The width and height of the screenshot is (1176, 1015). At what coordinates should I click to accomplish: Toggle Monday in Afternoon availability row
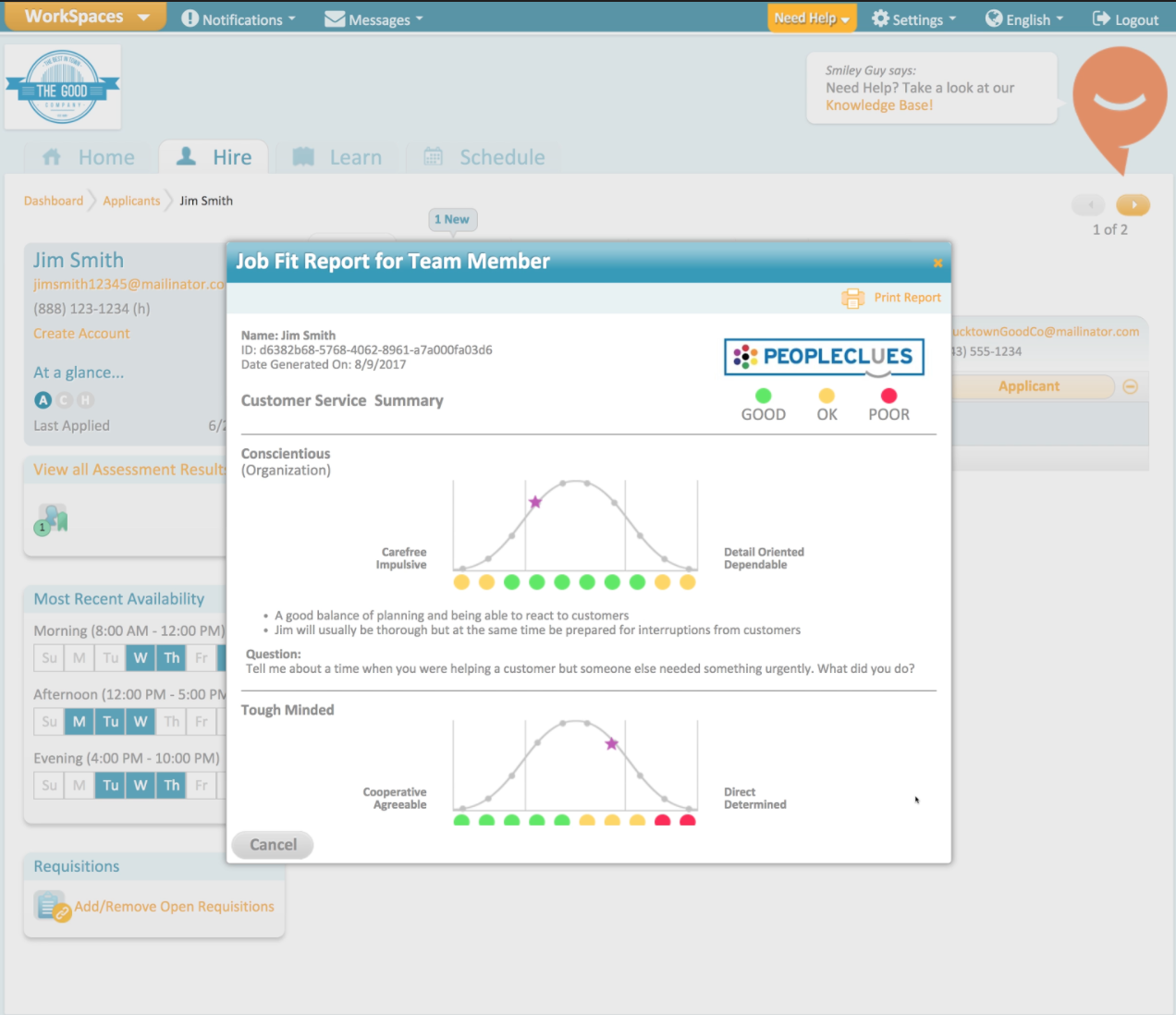click(x=79, y=721)
